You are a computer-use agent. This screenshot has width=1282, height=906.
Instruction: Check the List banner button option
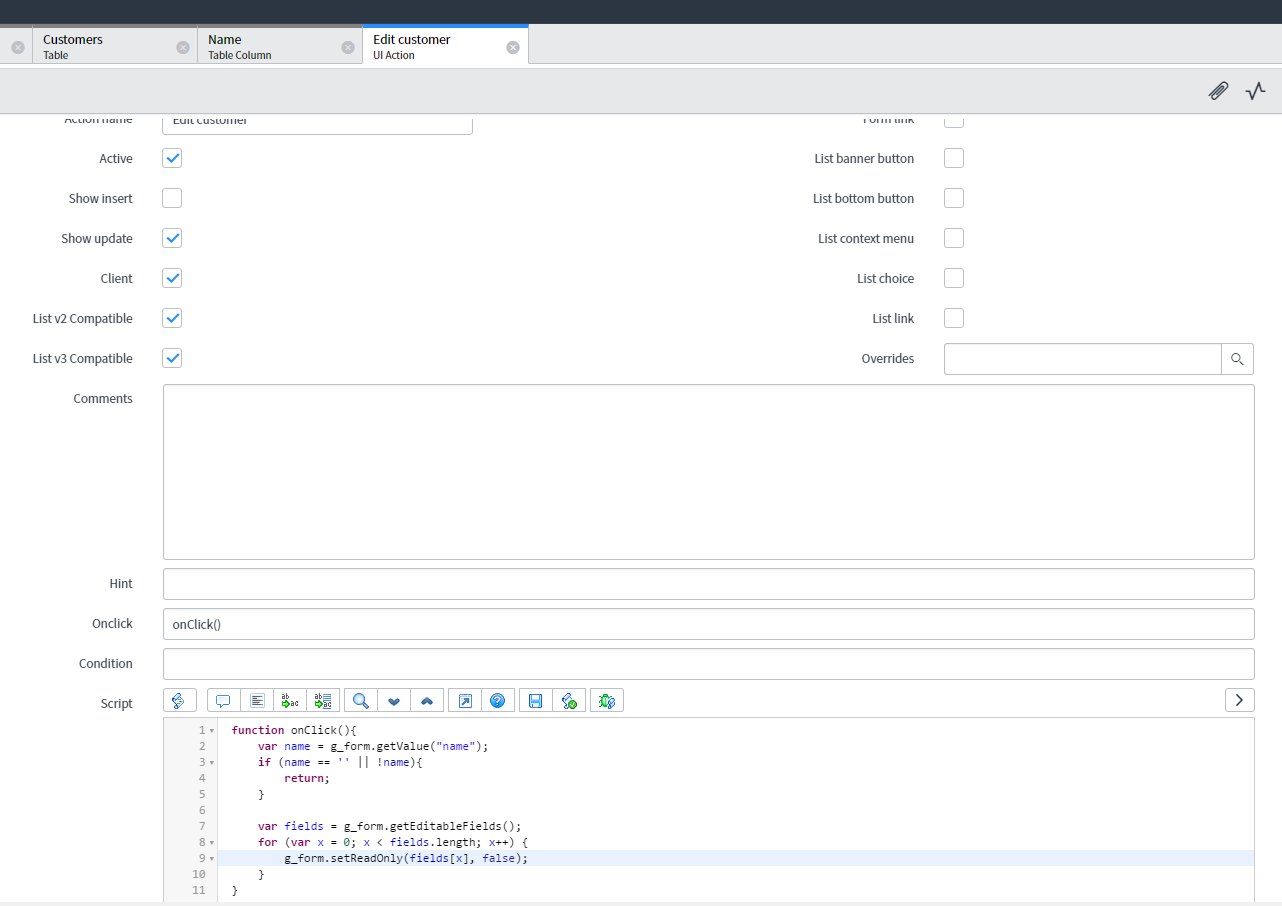click(954, 158)
